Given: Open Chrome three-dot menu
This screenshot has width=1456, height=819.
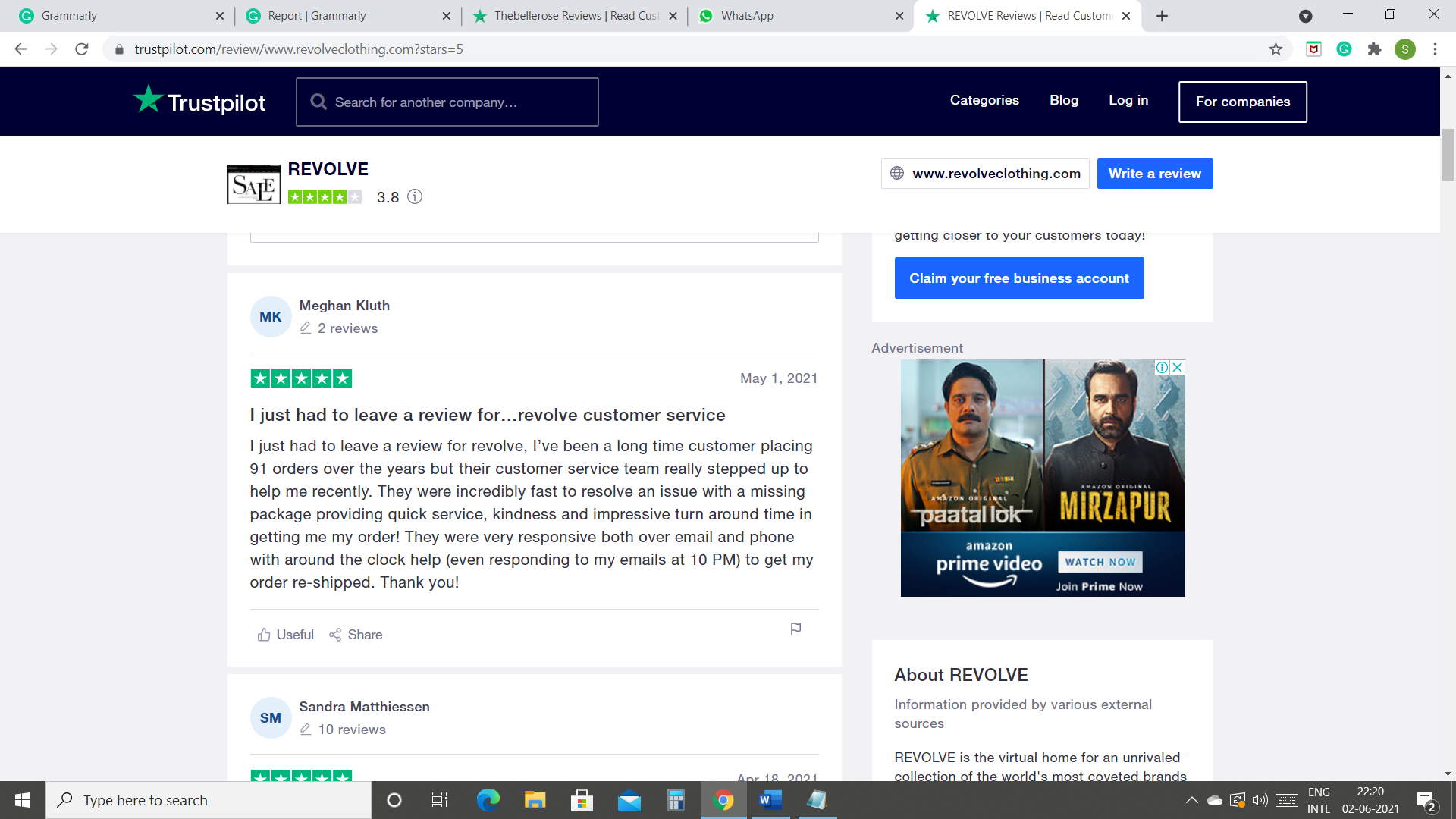Looking at the screenshot, I should point(1435,49).
